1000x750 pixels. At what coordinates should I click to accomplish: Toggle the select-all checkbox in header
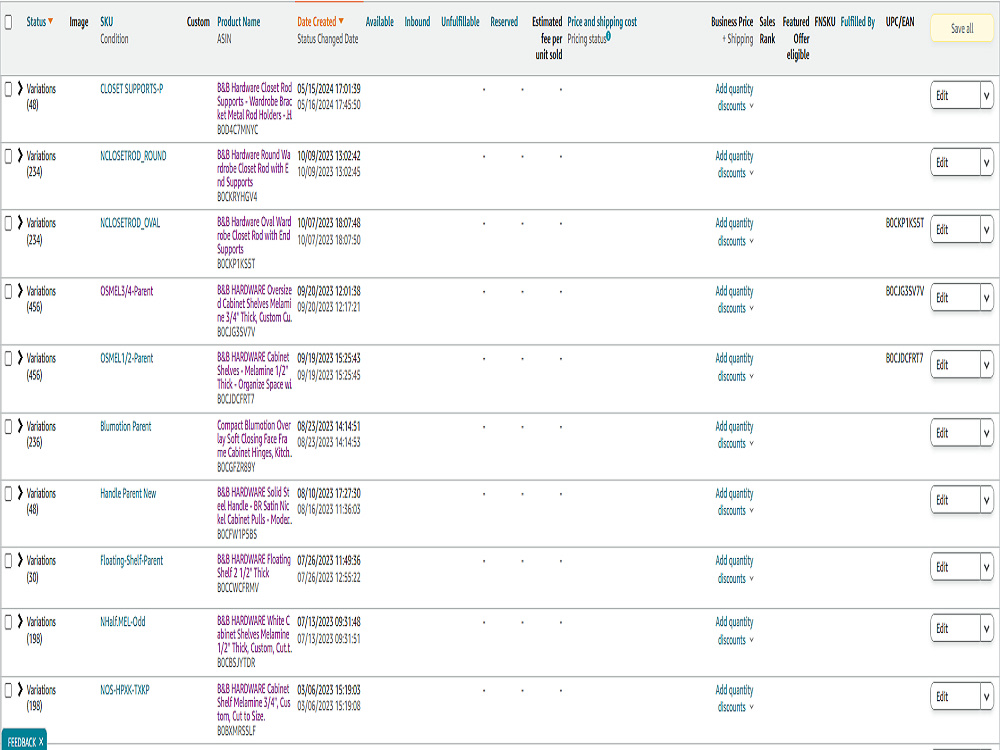8,22
